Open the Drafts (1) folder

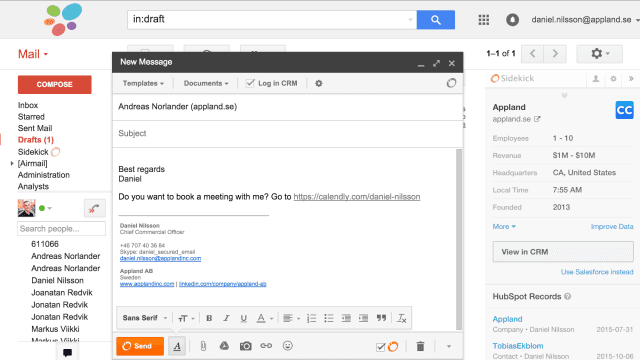pos(36,140)
